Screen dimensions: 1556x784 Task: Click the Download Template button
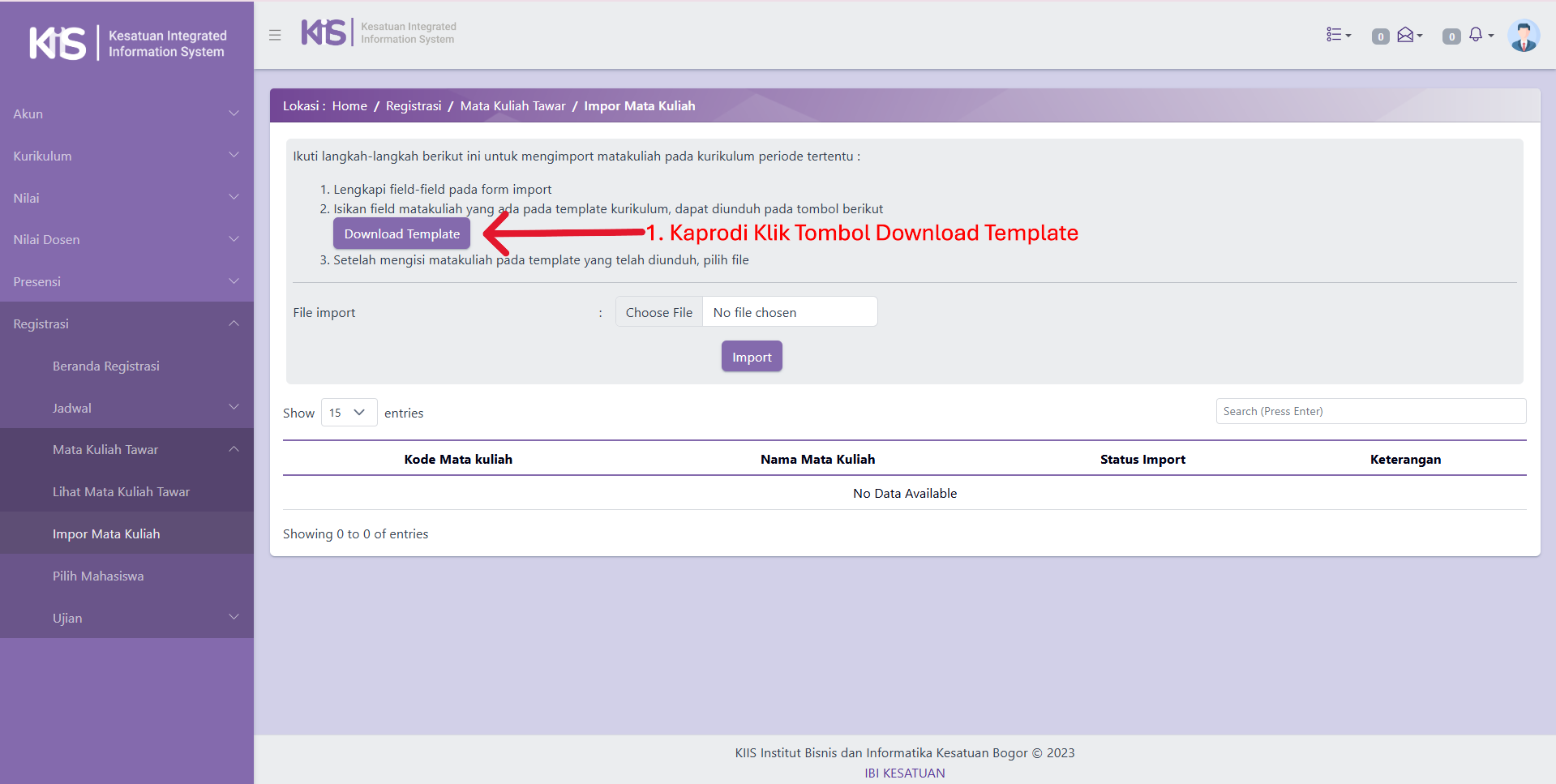pos(401,234)
